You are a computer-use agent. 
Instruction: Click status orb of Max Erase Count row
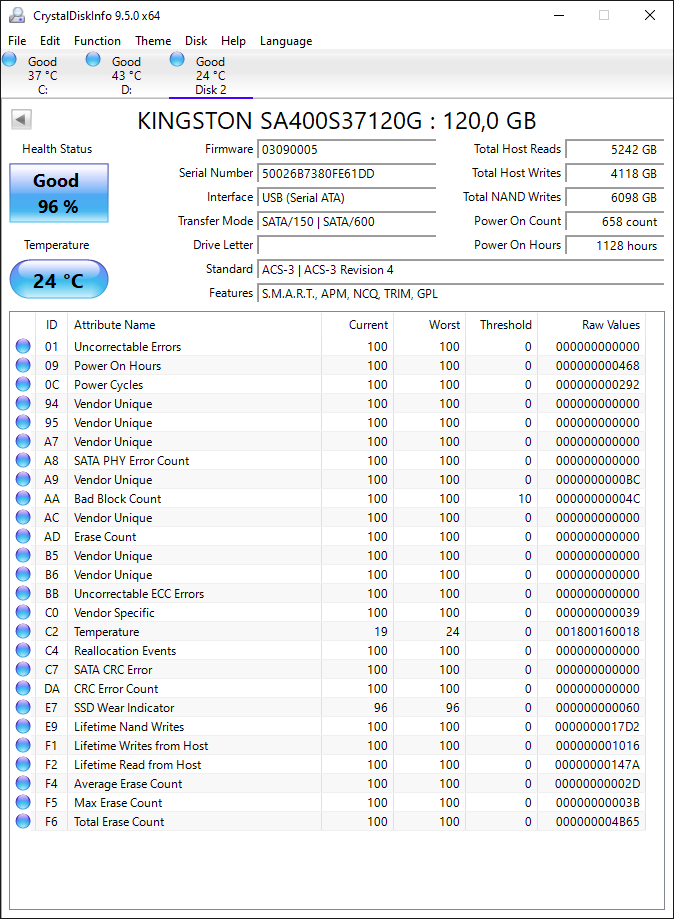[23, 802]
